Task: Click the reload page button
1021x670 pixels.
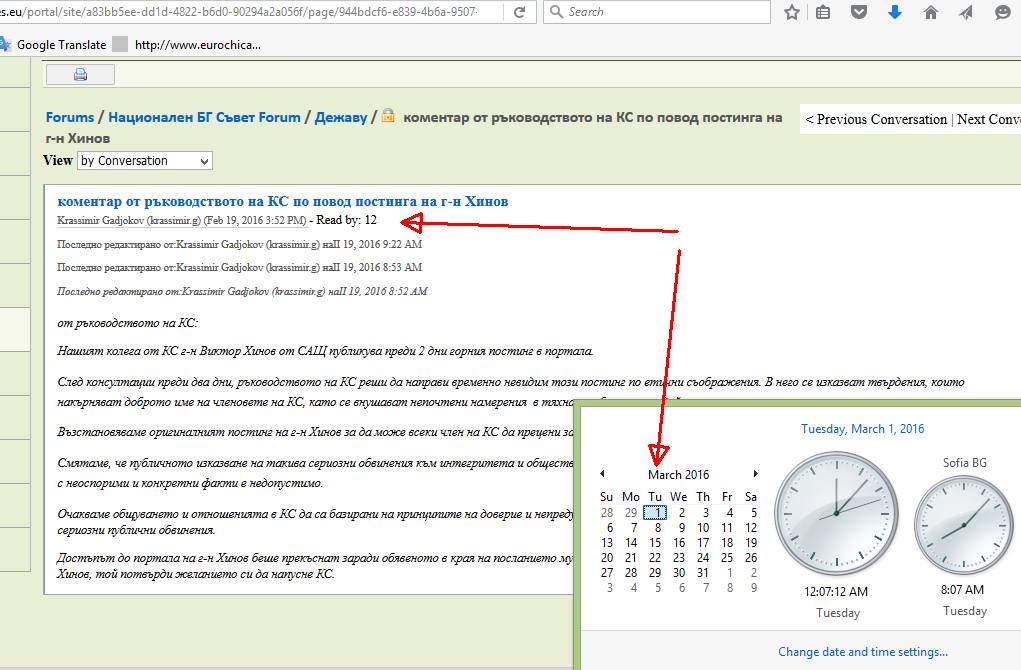Action: click(x=519, y=12)
